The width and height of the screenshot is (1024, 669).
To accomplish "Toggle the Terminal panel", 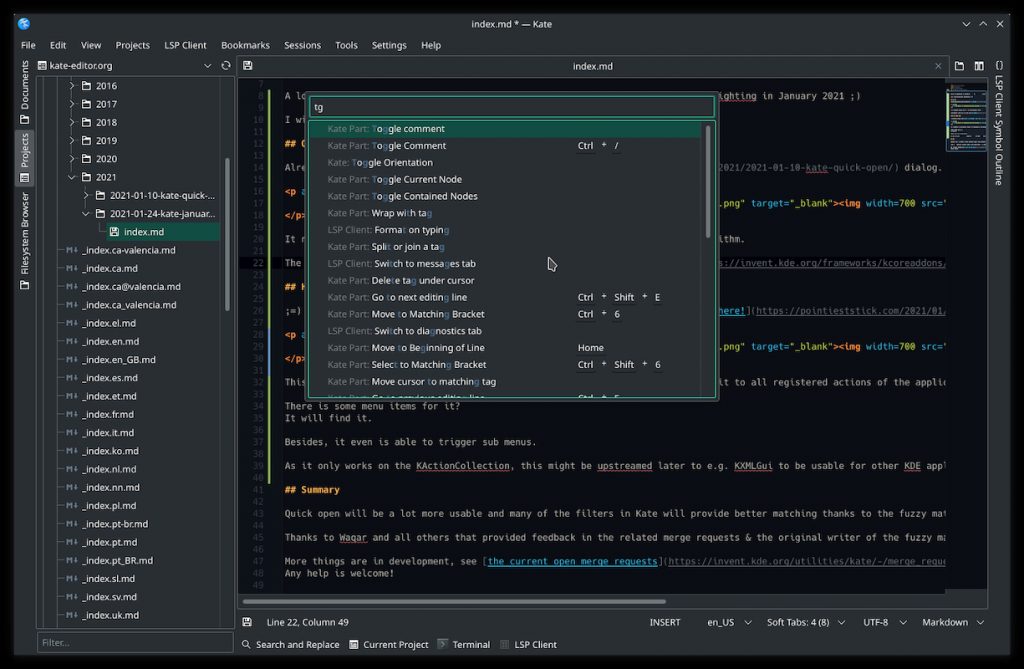I will (464, 645).
